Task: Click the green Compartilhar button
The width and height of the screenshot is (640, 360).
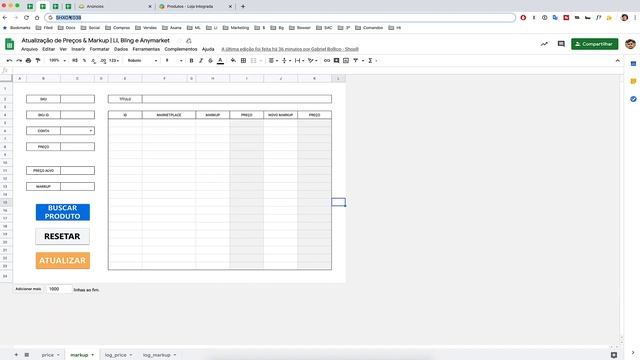Action: point(594,44)
